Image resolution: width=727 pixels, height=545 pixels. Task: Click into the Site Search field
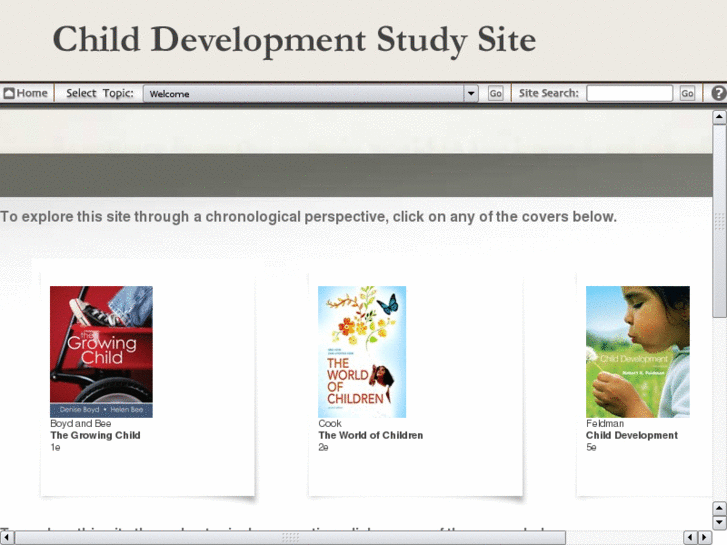click(630, 93)
